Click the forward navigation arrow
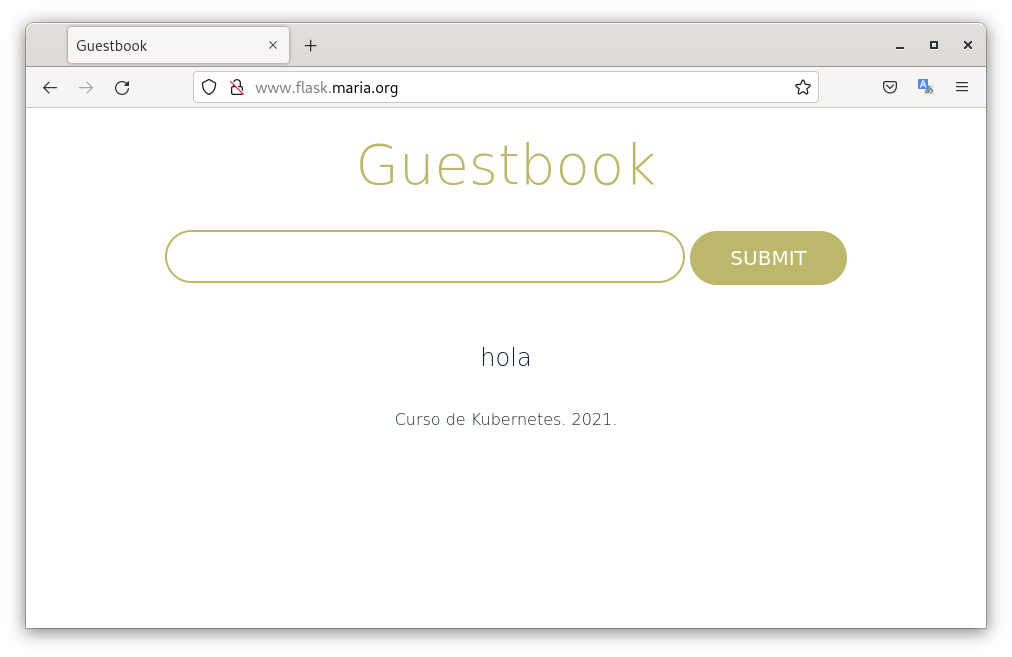1012x657 pixels. (86, 88)
